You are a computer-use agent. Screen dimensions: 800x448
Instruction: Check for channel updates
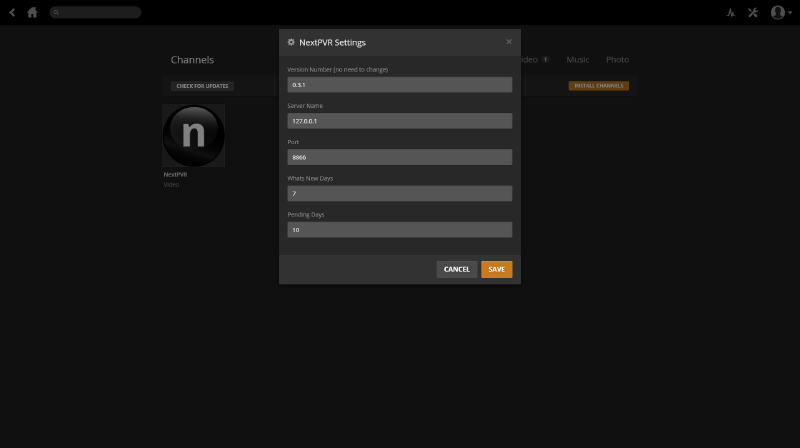coord(203,86)
